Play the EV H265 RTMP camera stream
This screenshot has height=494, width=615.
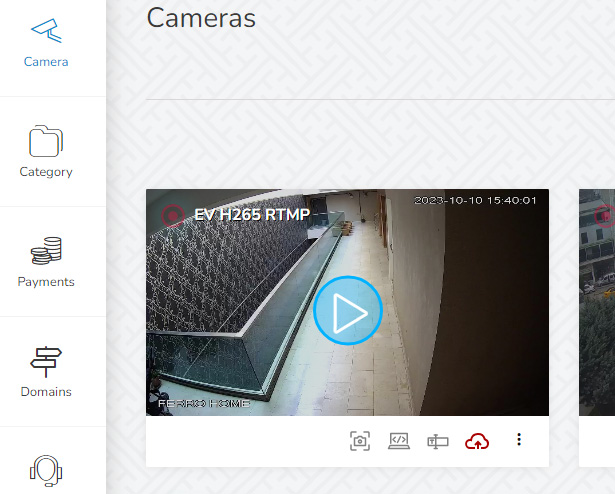tap(348, 310)
